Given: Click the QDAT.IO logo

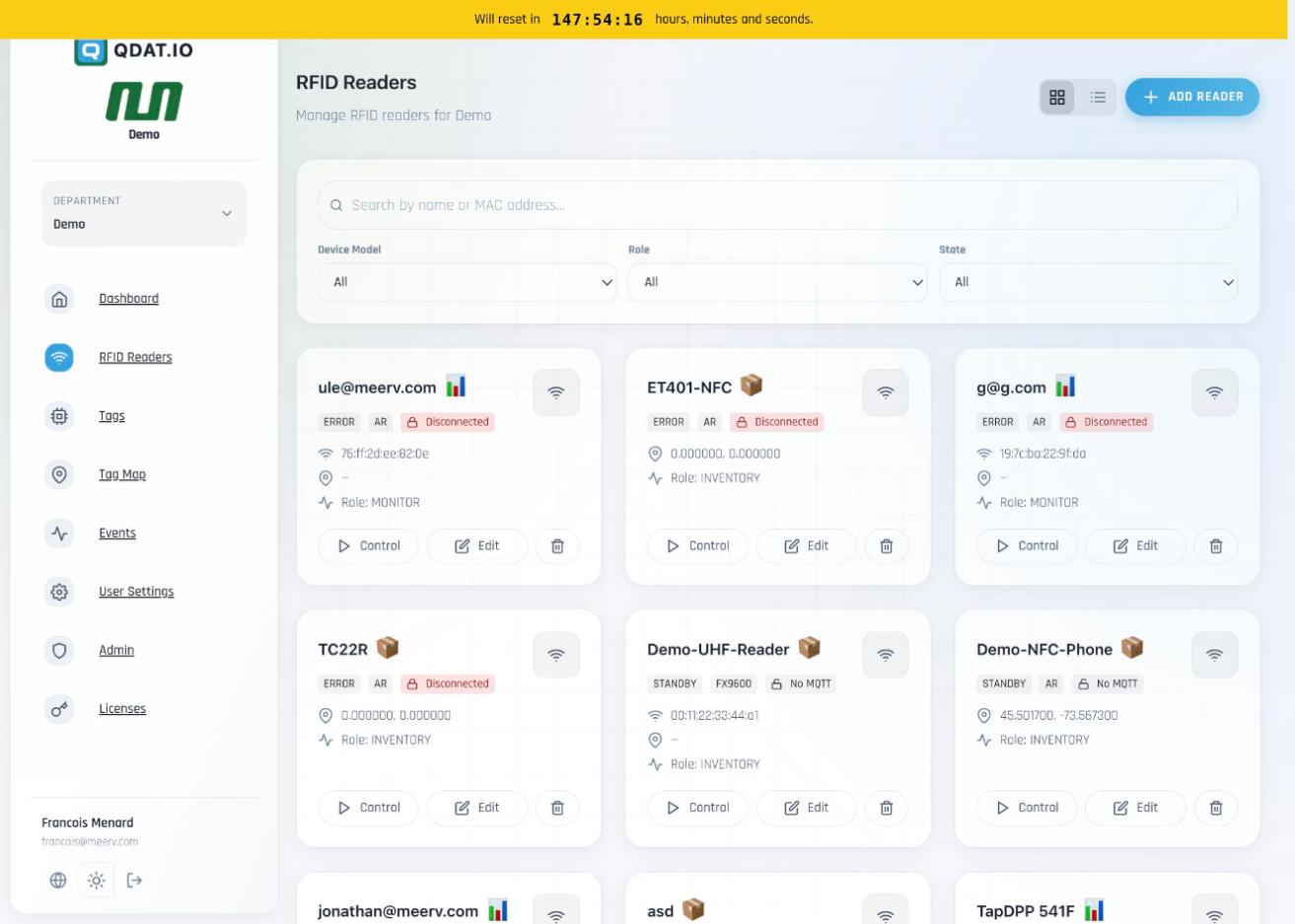Looking at the screenshot, I should [x=134, y=50].
